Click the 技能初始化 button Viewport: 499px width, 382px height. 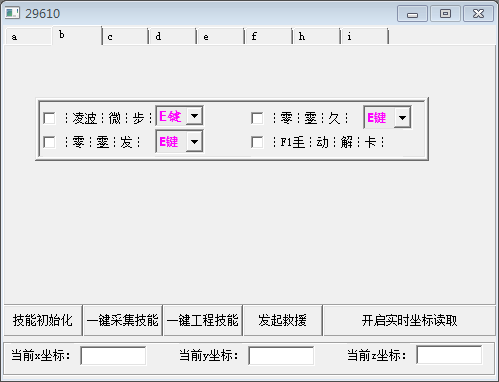[x=43, y=320]
